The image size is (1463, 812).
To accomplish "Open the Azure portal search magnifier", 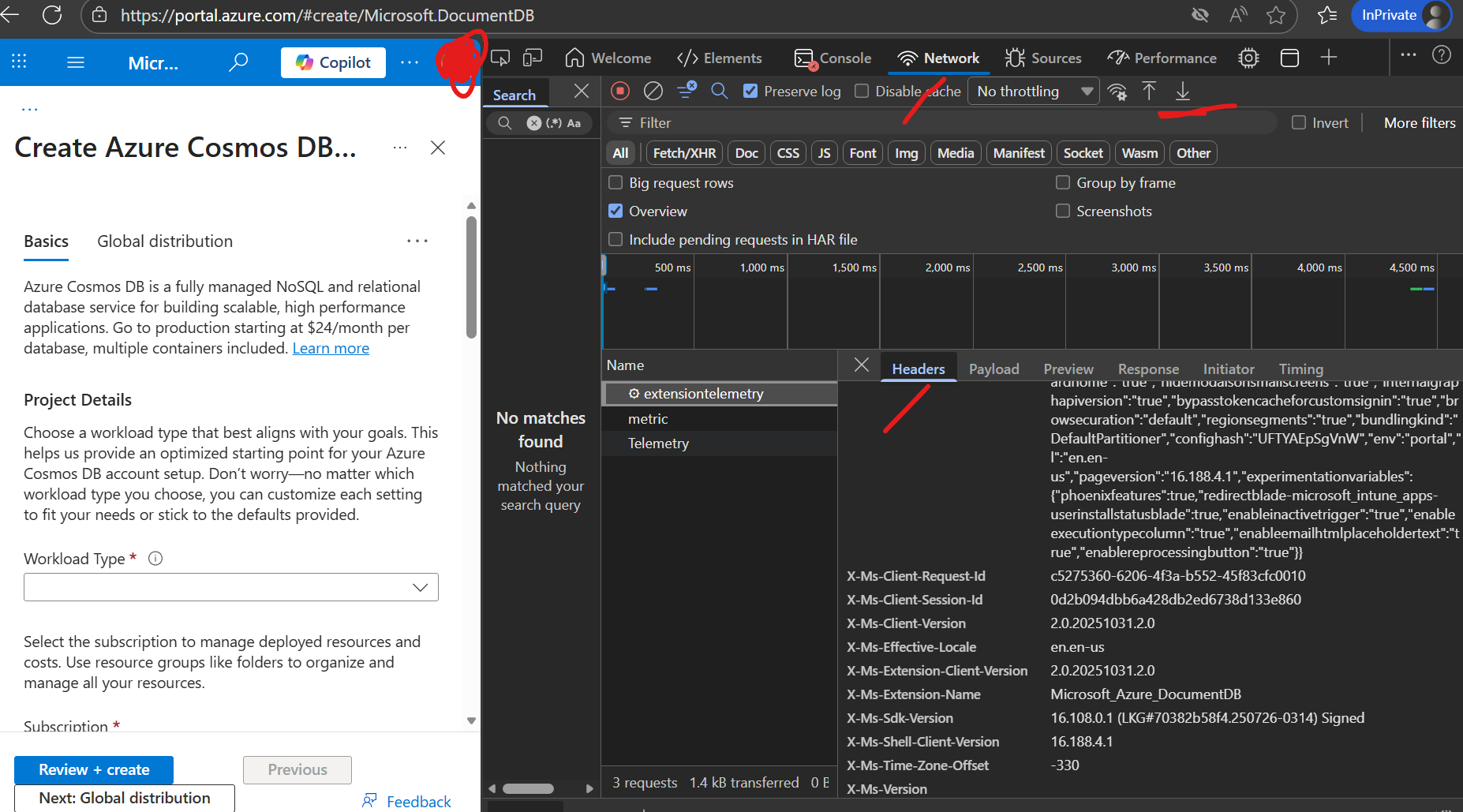I will (x=238, y=62).
